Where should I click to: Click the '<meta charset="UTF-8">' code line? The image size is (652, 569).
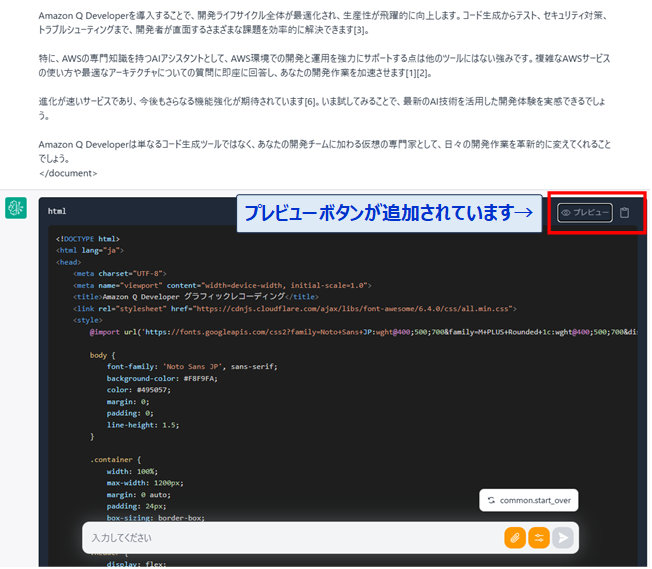tap(120, 274)
